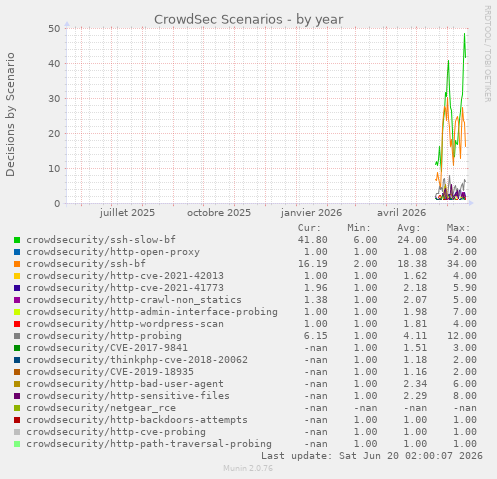Click the http-cve-2021-41773 max value 5.90
This screenshot has width=497, height=479.
click(465, 288)
